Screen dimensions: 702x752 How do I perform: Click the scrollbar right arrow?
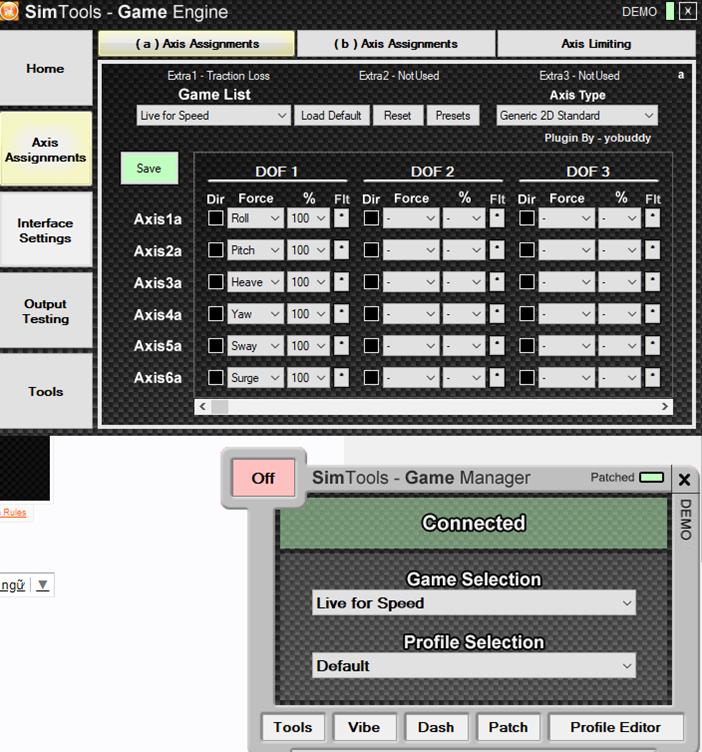pos(665,407)
